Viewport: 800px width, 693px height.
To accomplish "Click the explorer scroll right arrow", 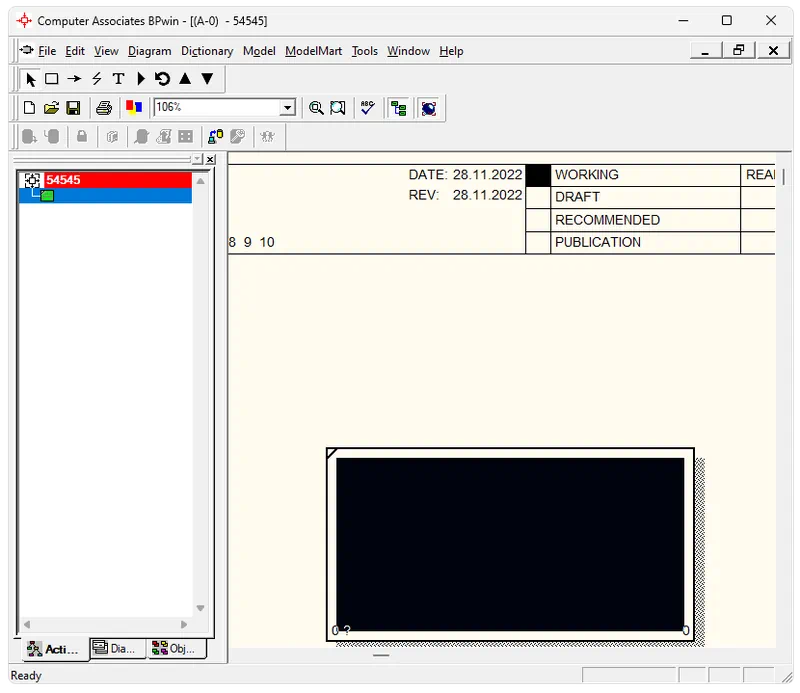I will (x=184, y=624).
